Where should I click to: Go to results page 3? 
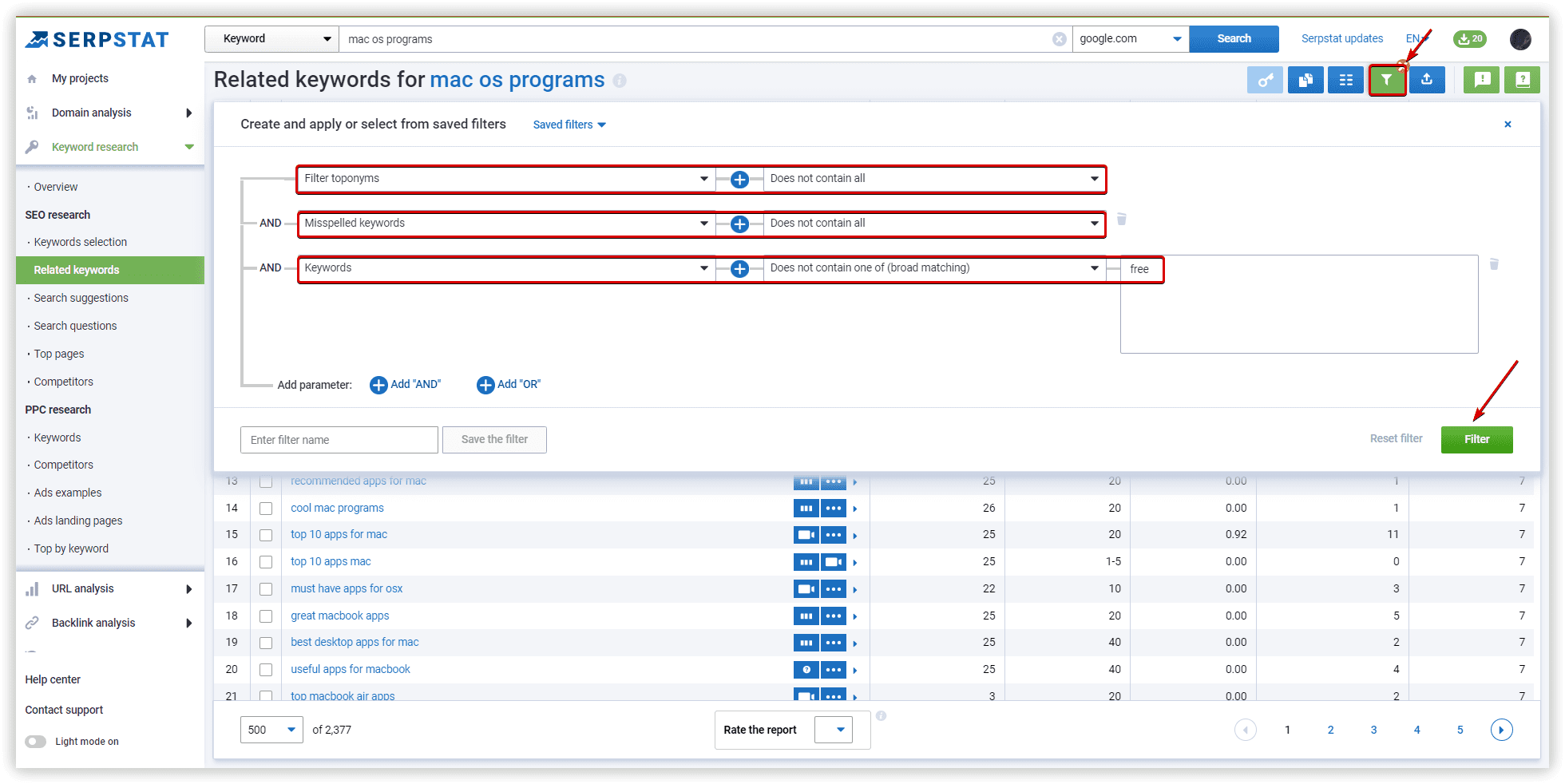[1373, 731]
